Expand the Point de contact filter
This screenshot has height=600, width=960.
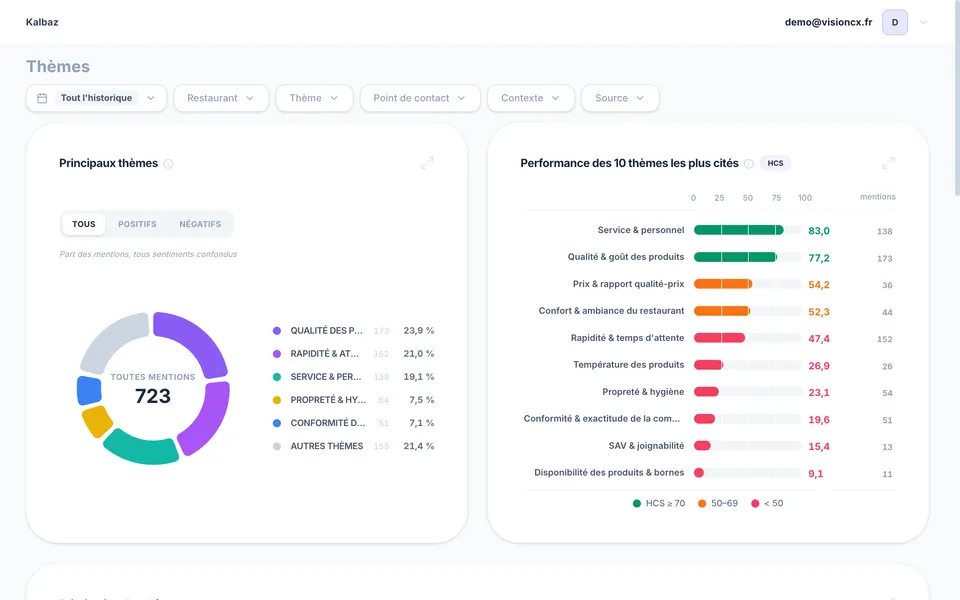(420, 98)
